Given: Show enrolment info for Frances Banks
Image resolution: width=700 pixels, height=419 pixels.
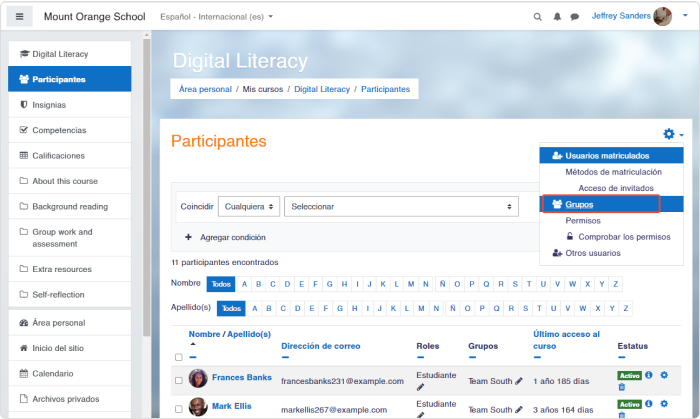Looking at the screenshot, I should (649, 375).
